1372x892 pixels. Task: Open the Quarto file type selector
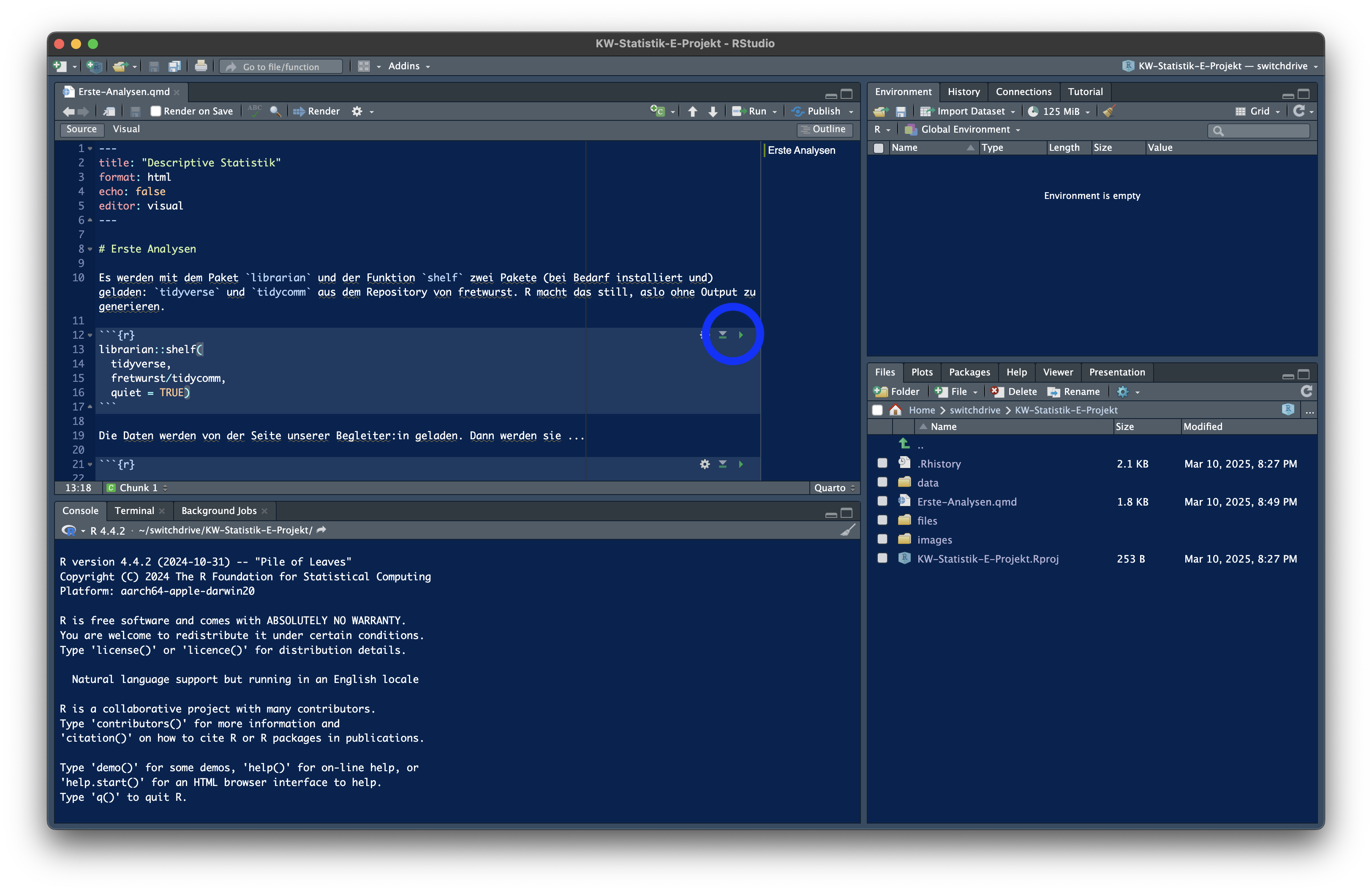pyautogui.click(x=834, y=488)
